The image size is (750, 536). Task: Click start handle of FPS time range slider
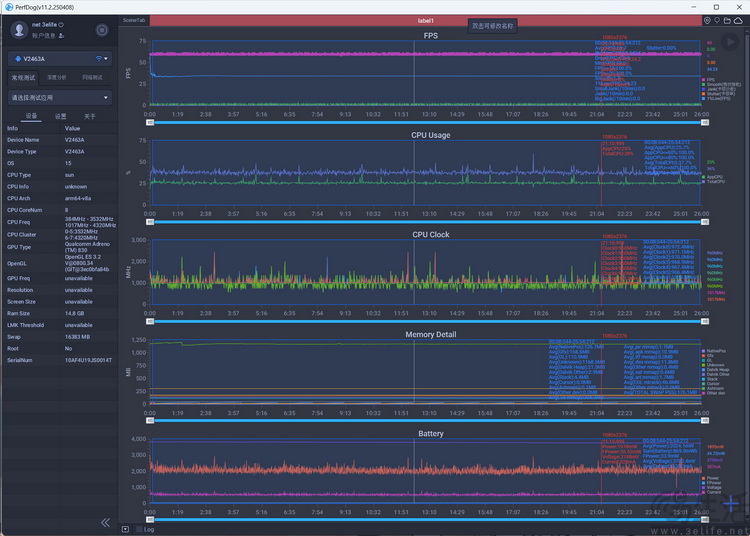click(150, 122)
